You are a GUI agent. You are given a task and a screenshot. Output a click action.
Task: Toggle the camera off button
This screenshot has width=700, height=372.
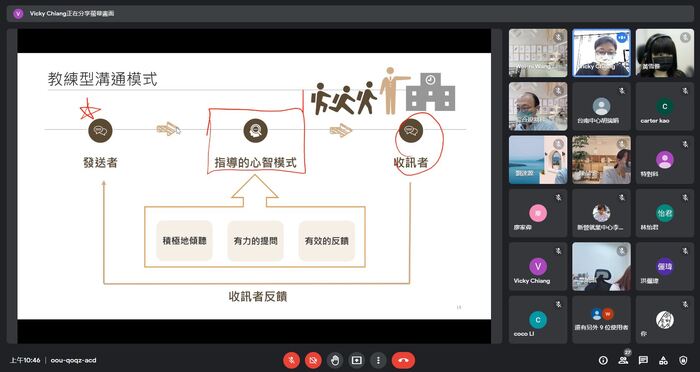[313, 360]
